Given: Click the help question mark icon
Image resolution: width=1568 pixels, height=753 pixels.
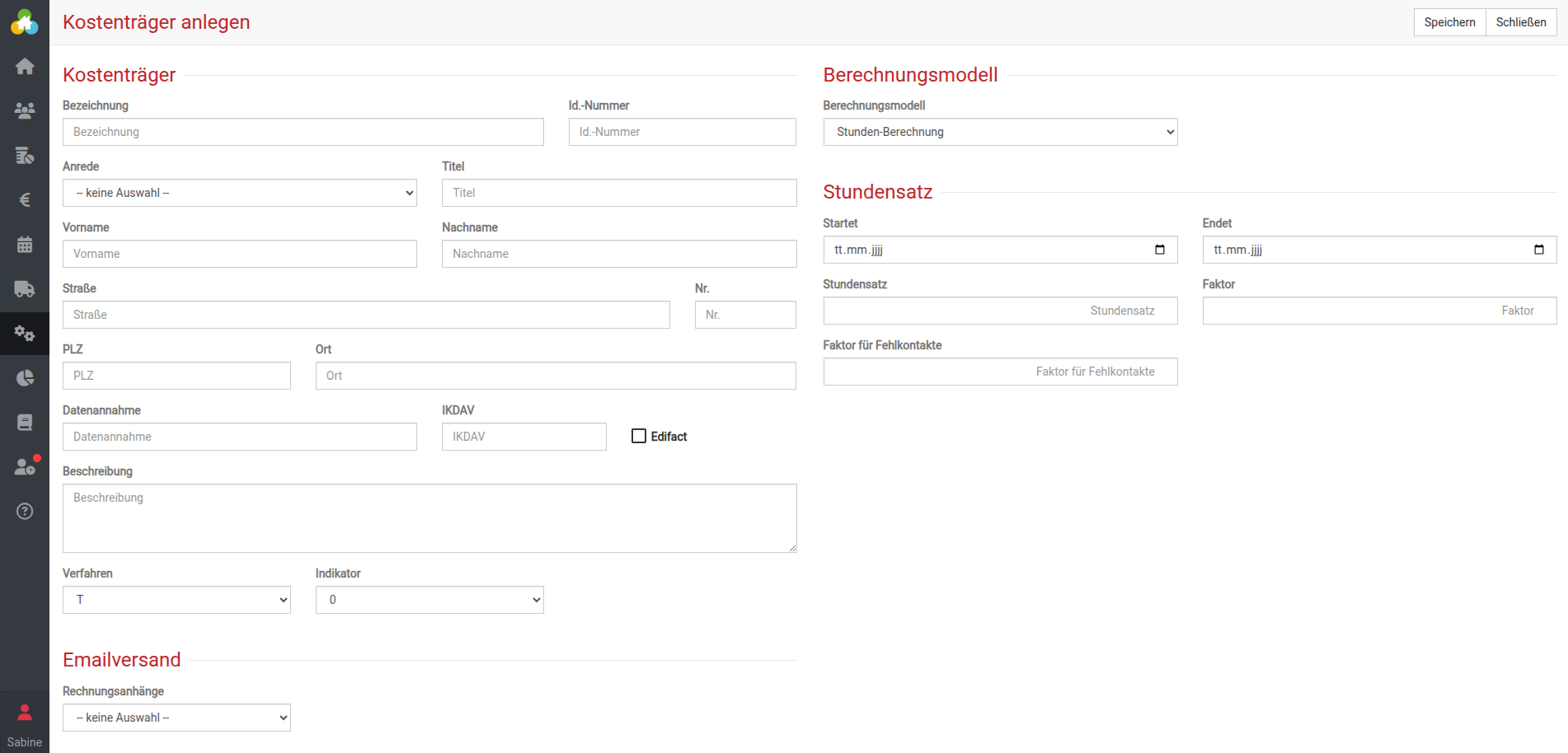Looking at the screenshot, I should pos(25,512).
